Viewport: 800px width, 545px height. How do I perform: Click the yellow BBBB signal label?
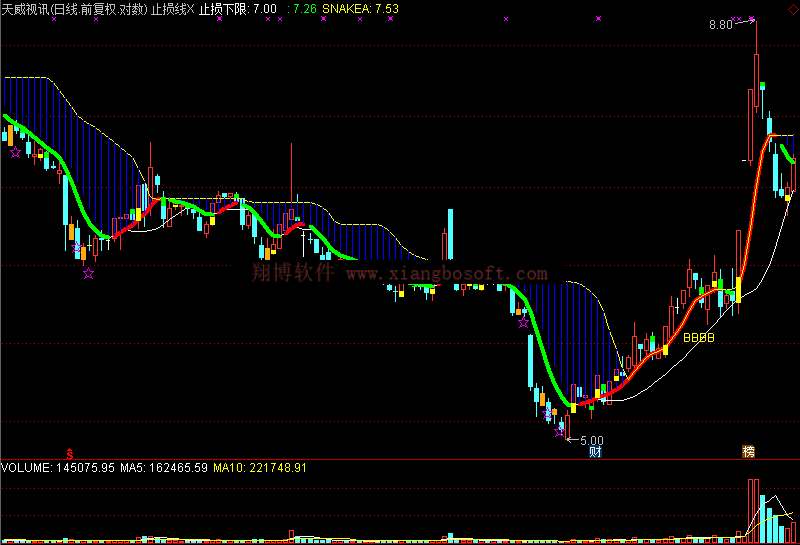[x=698, y=337]
